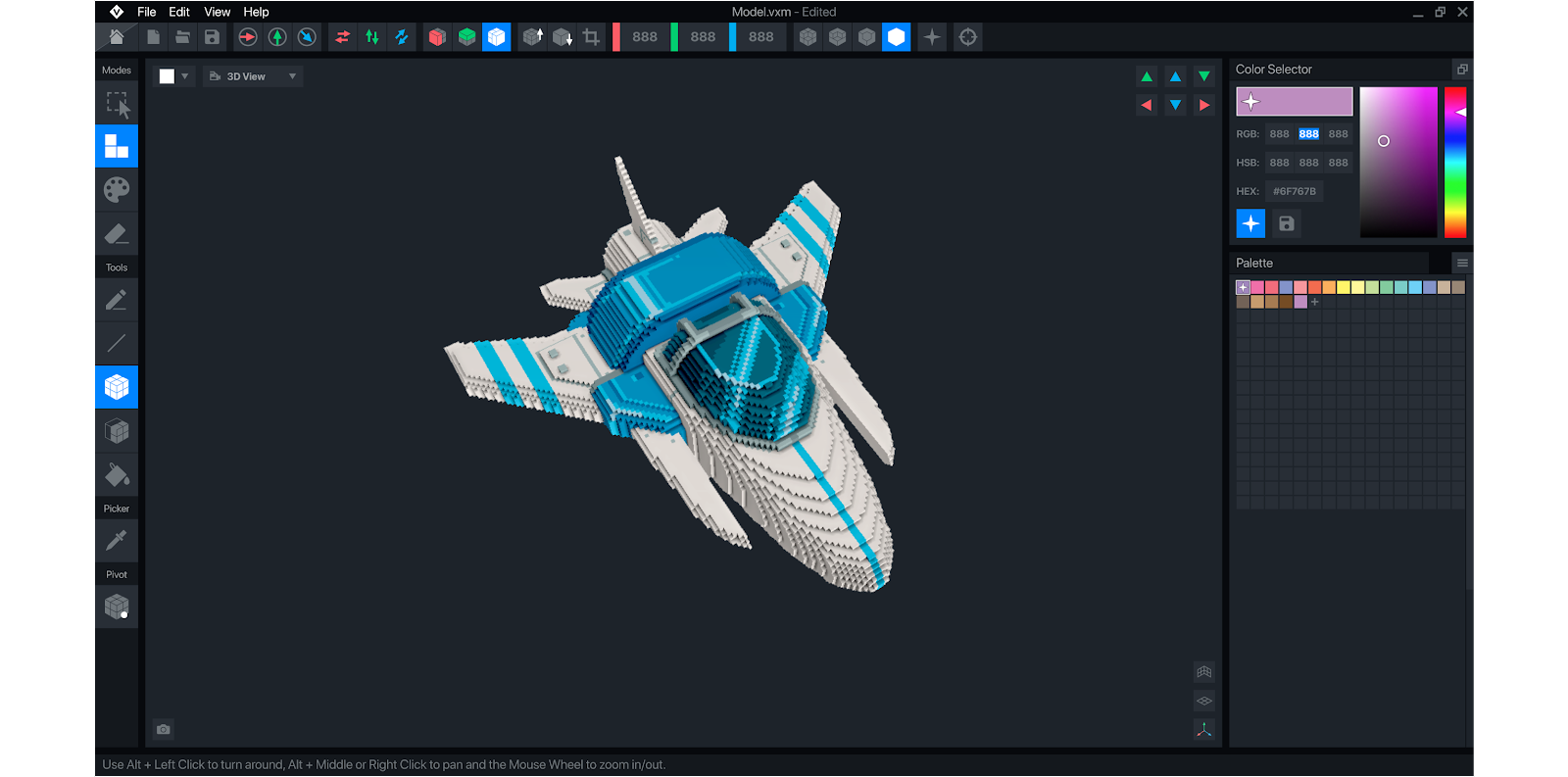This screenshot has height=777, width=1568.
Task: Click the cube with down-arrow icon
Action: pyautogui.click(x=562, y=37)
